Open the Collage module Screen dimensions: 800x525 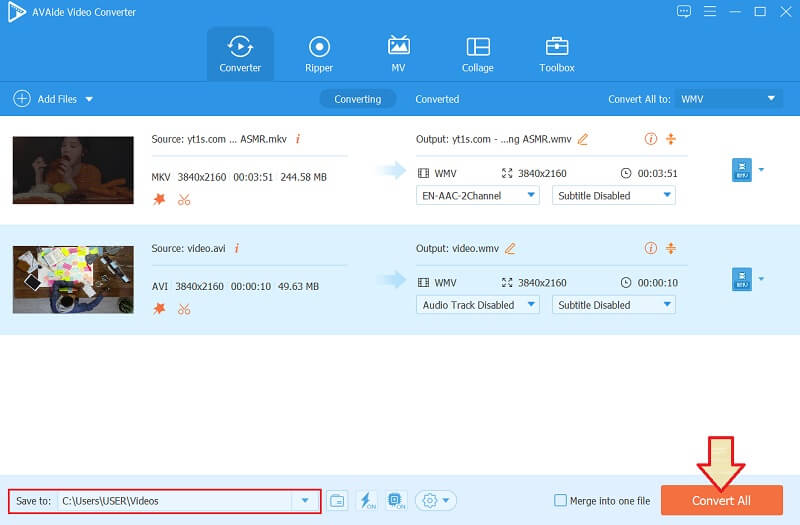pyautogui.click(x=478, y=54)
